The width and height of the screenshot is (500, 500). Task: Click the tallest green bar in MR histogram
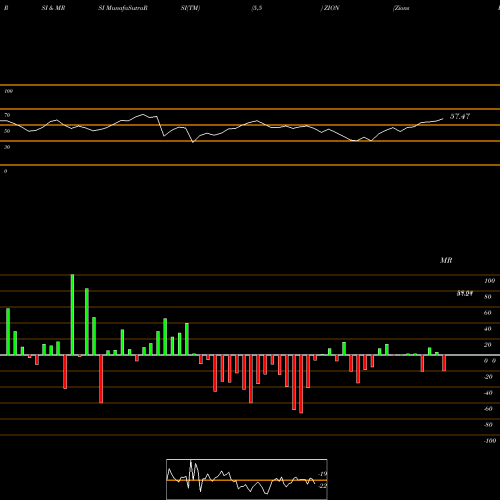coord(72,315)
